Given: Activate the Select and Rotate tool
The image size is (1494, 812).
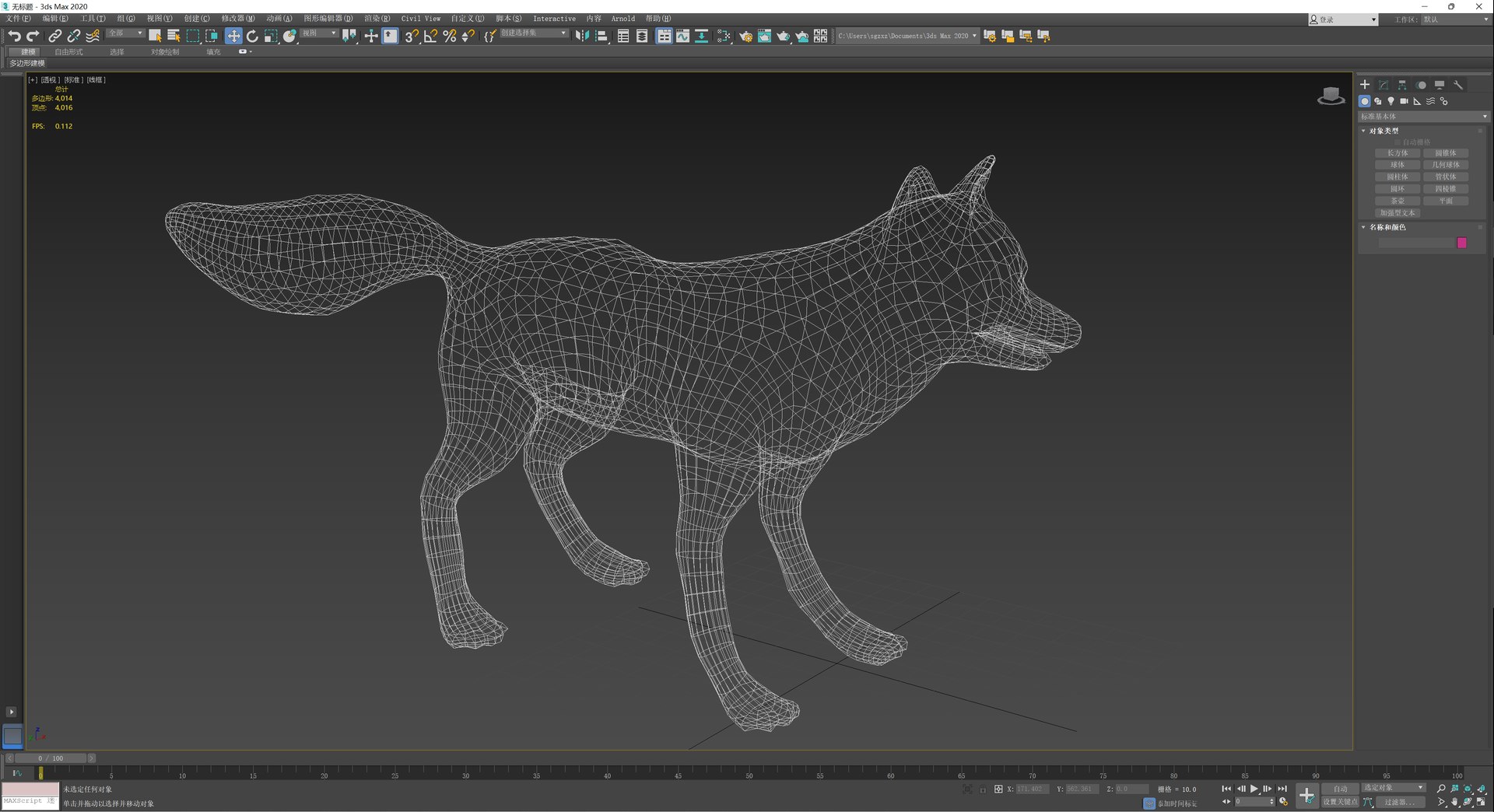Looking at the screenshot, I should (252, 36).
